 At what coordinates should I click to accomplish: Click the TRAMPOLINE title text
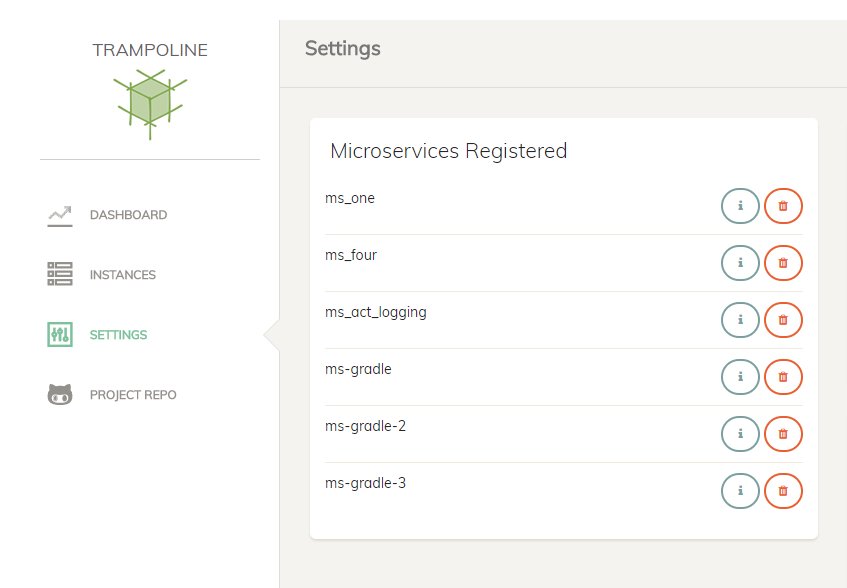(150, 50)
